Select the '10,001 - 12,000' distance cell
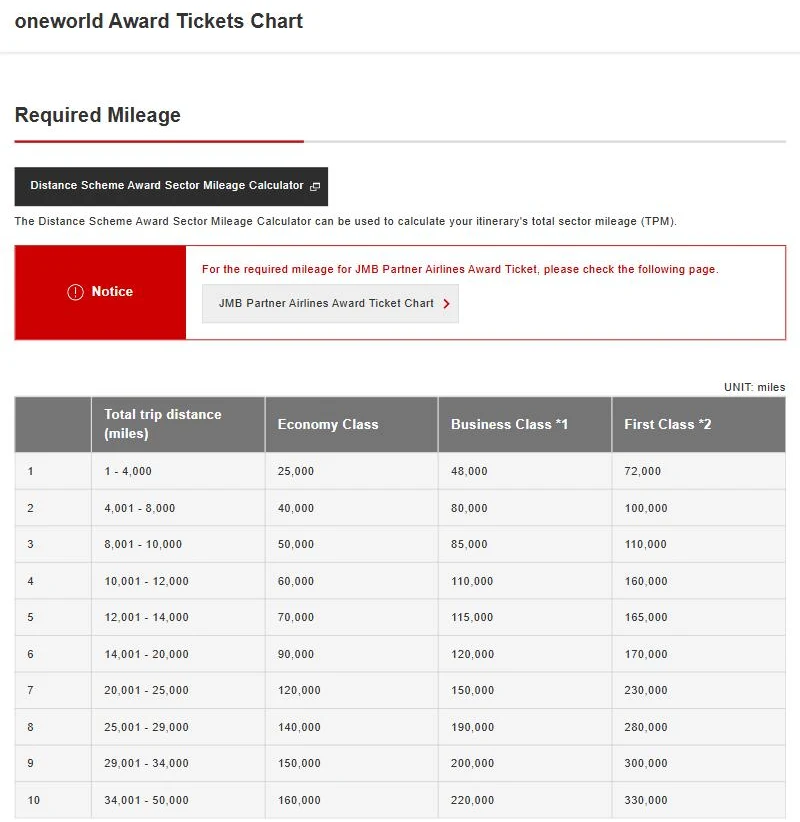Viewport: 800px width, 822px height. point(178,581)
